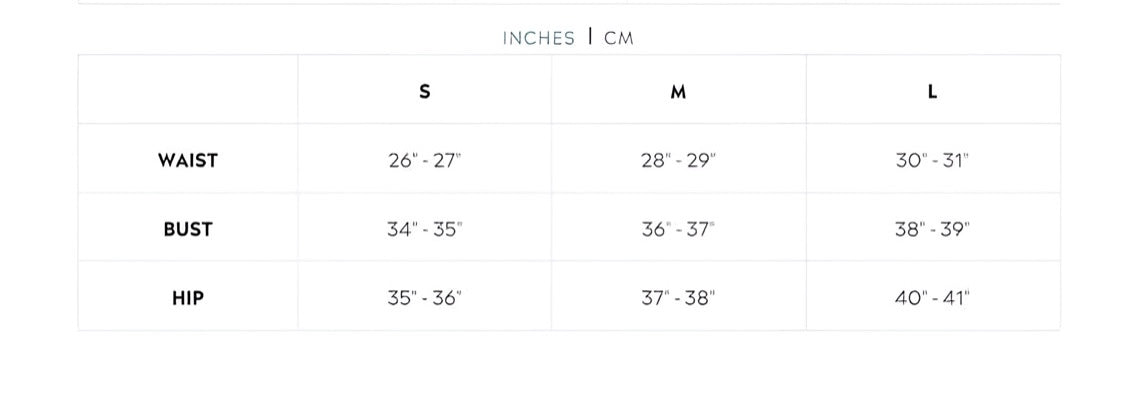Select the HIP row label
This screenshot has height=415, width=1140.
pyautogui.click(x=187, y=297)
